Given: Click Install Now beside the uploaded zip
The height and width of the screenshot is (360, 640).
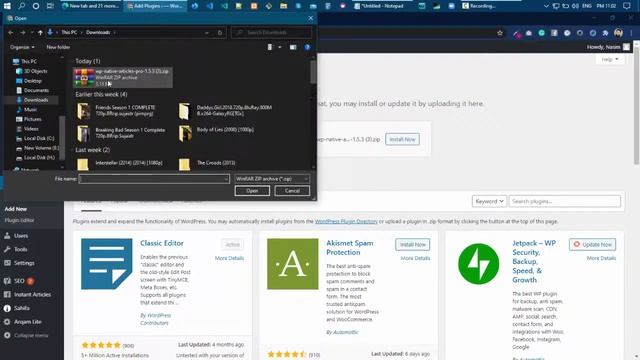Looking at the screenshot, I should pyautogui.click(x=402, y=139).
